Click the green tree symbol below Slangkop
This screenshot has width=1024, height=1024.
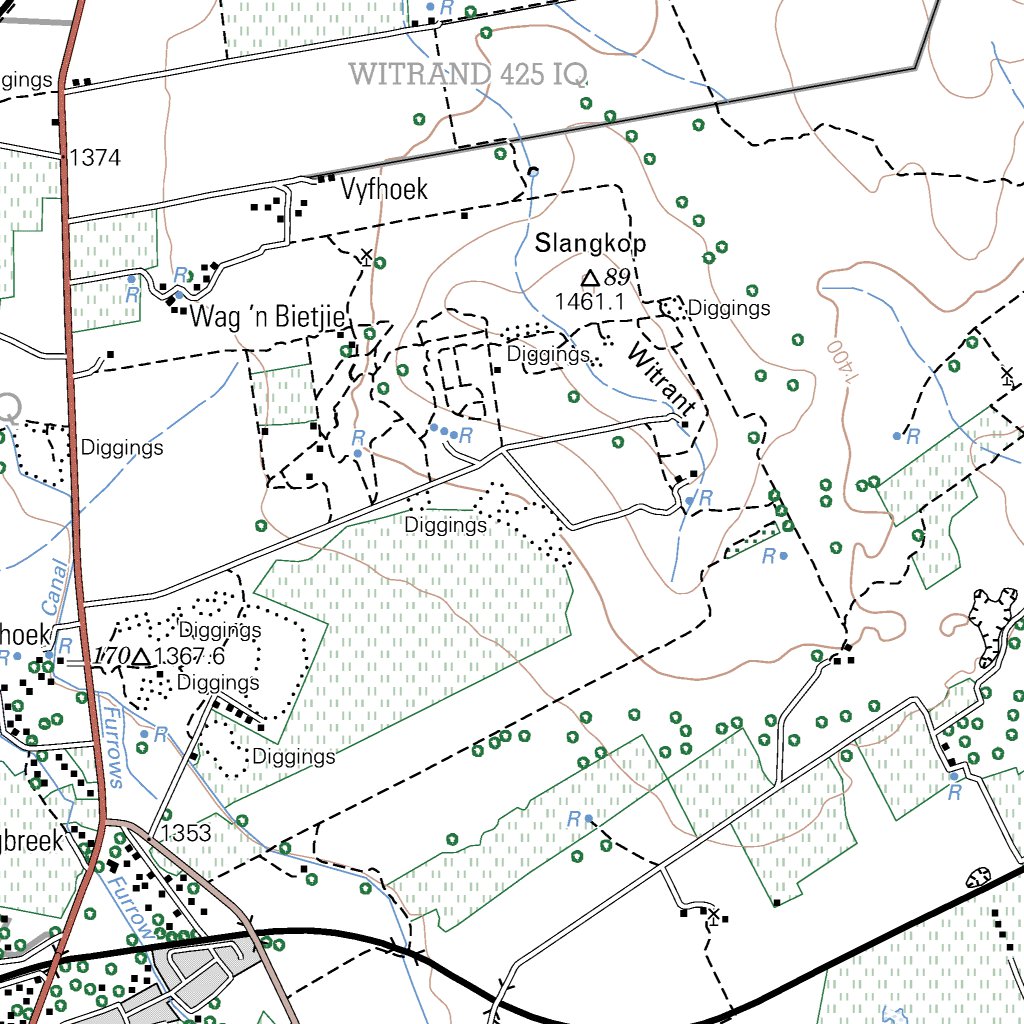point(573,394)
